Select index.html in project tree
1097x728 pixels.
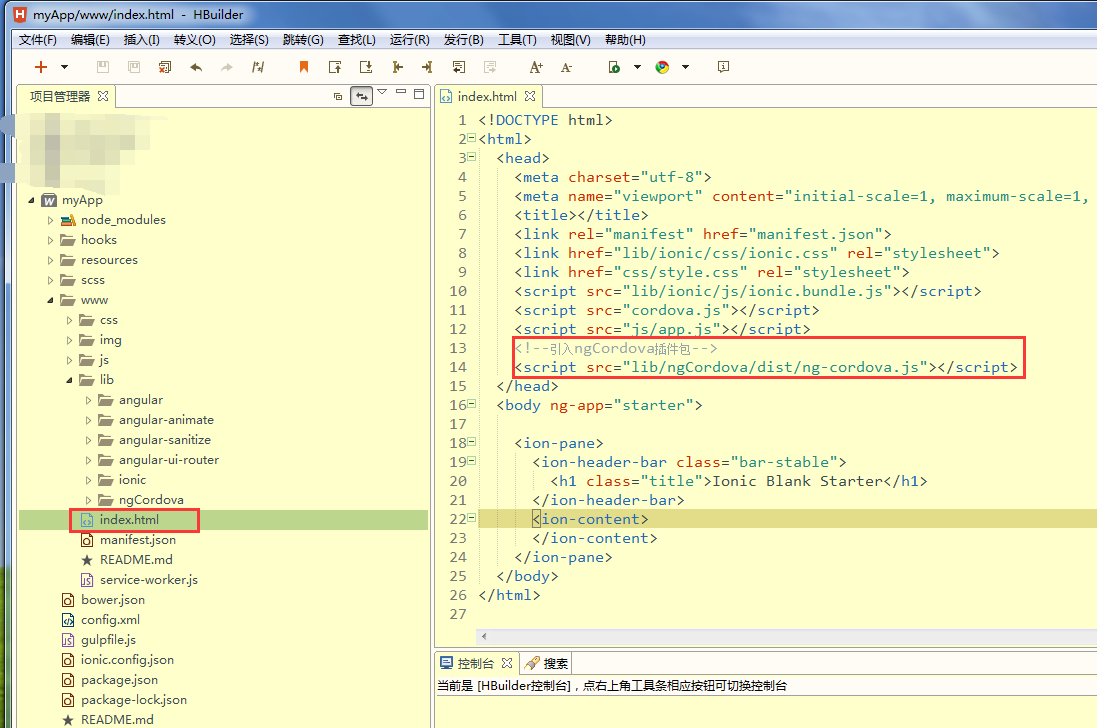(129, 520)
